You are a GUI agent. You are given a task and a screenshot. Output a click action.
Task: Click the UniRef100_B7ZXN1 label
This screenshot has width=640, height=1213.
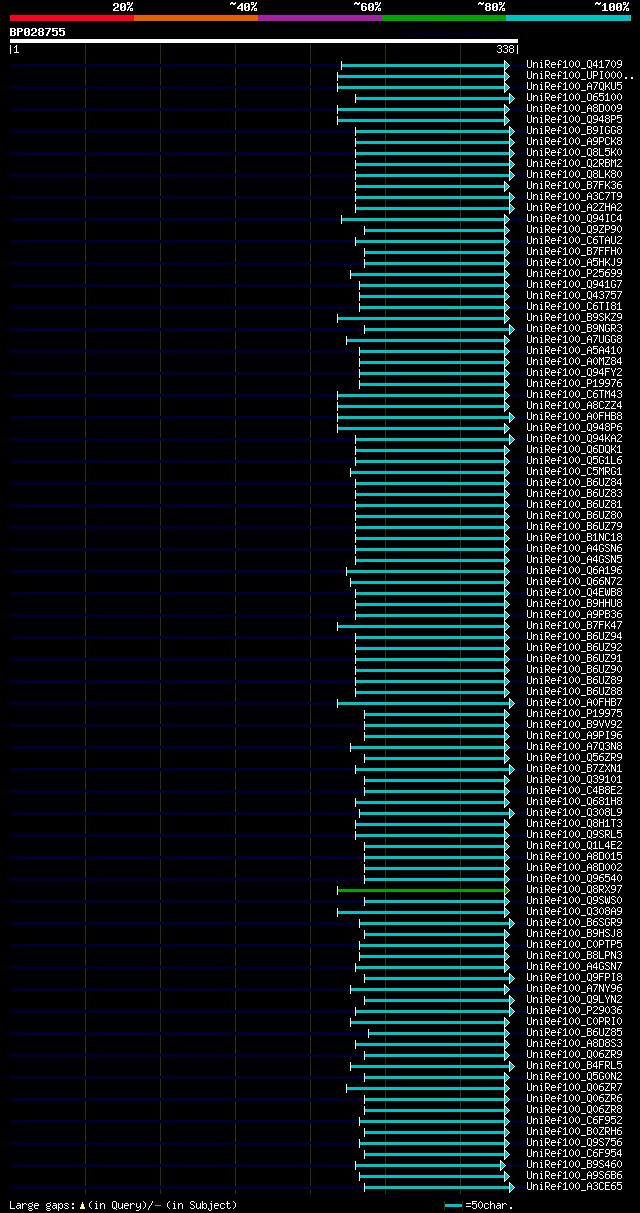(x=574, y=769)
